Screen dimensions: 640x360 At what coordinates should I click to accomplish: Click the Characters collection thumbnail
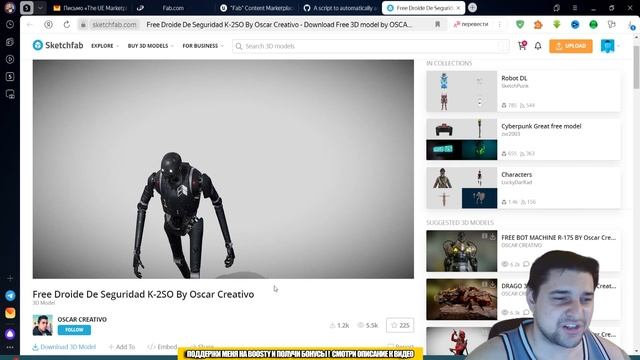462,188
